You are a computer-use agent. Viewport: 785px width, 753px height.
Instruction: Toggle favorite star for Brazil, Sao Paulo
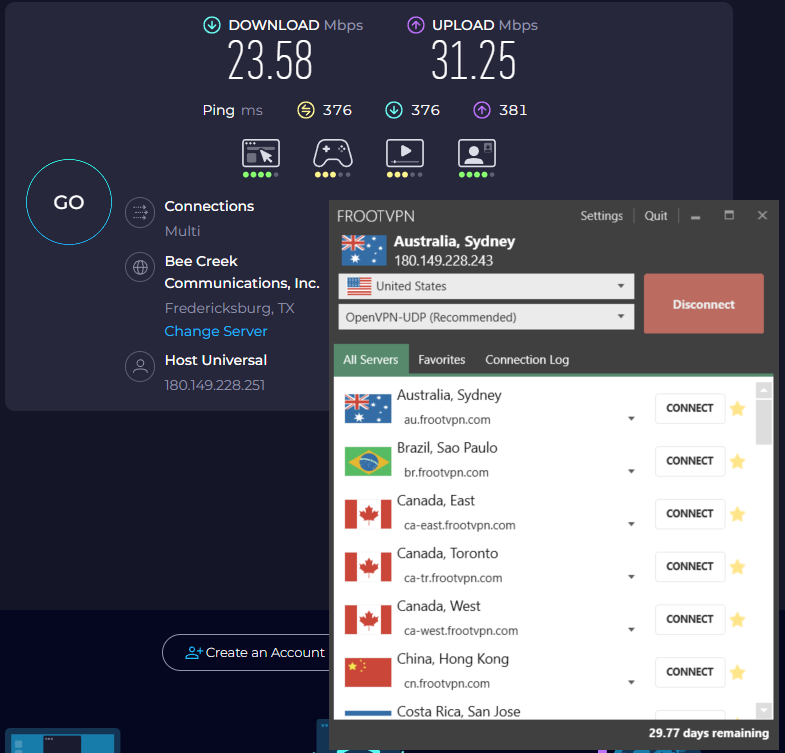[x=737, y=461]
